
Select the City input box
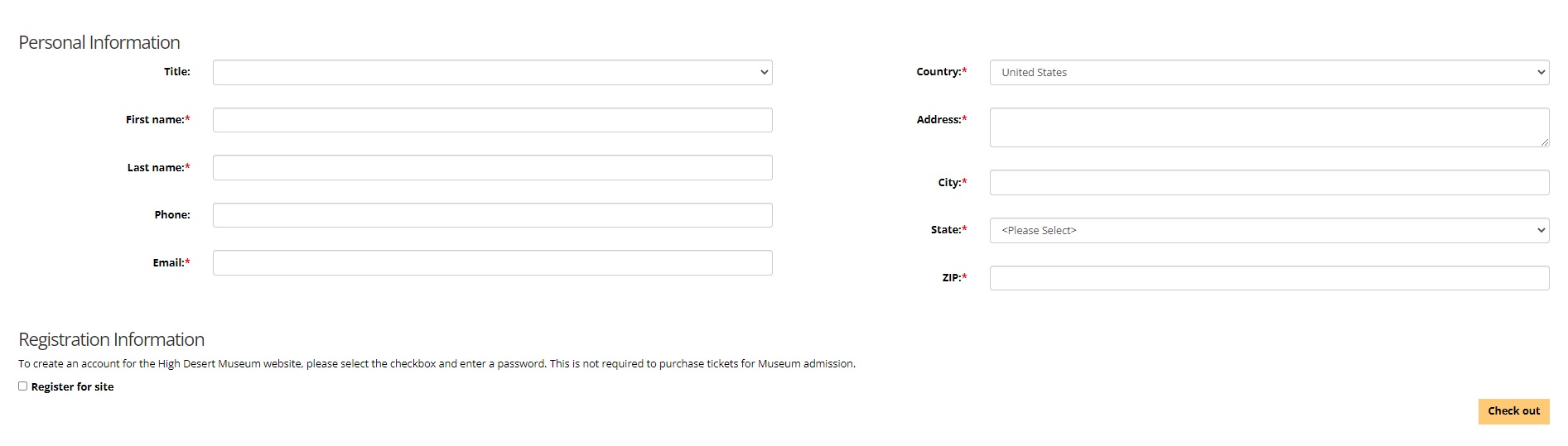[1269, 182]
